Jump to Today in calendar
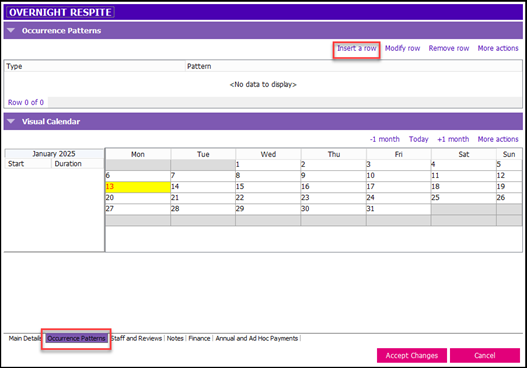 click(418, 139)
